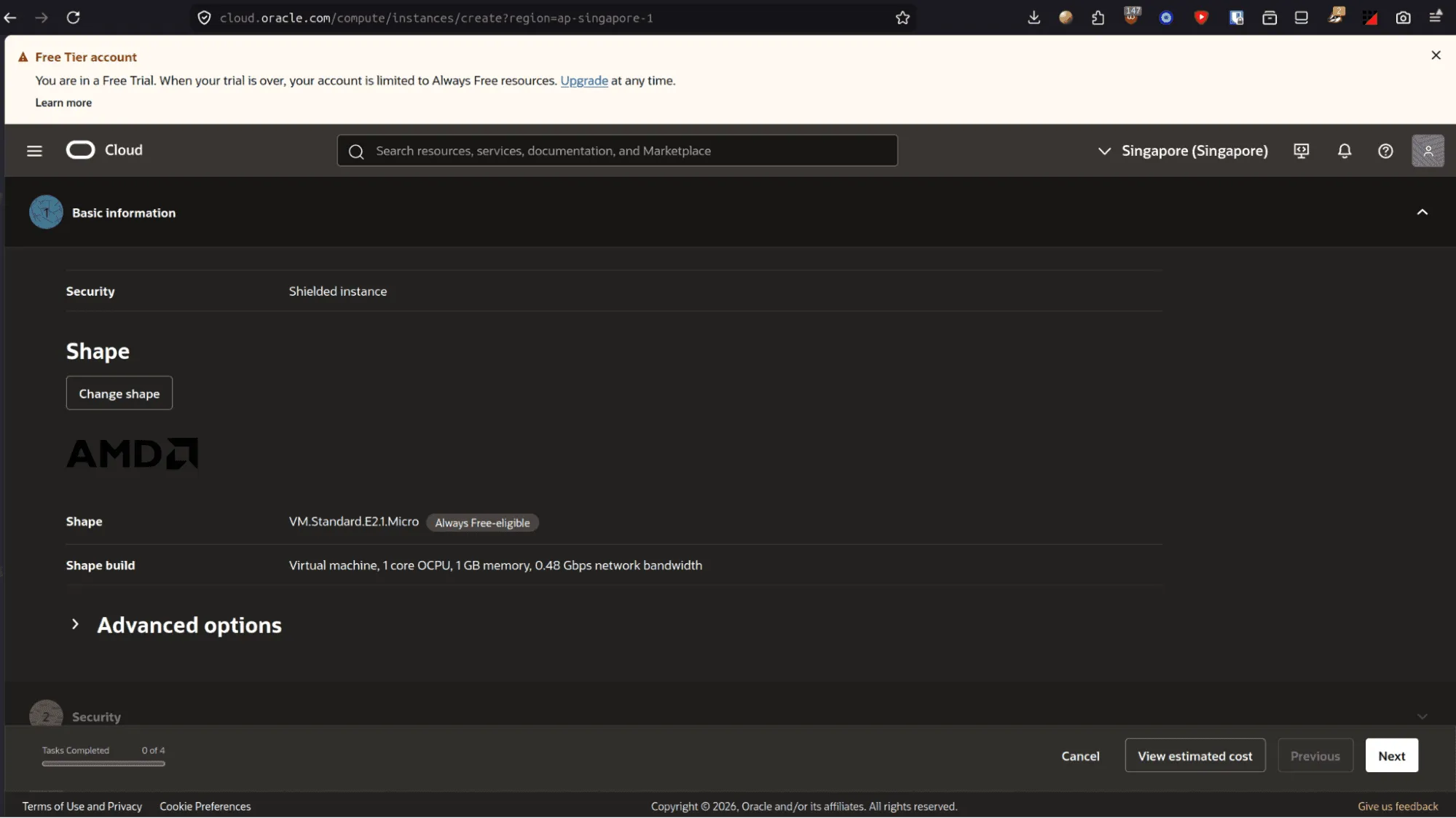Go to the Oracle Cloud home logo
Viewport: 1456px width, 818px height.
(x=104, y=150)
